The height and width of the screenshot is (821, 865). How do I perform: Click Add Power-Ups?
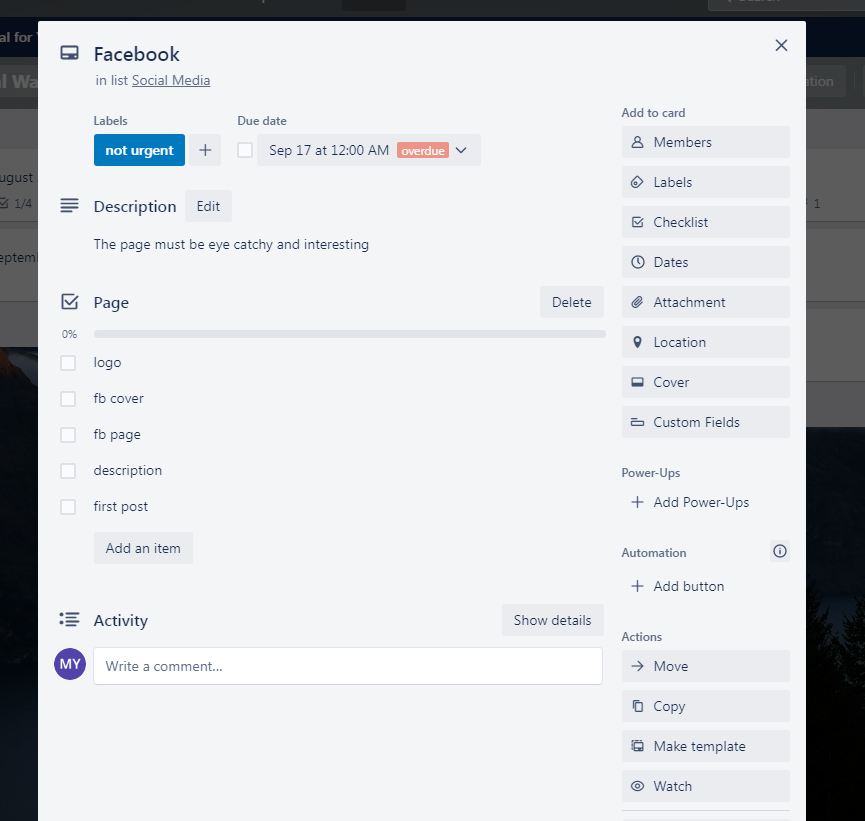[706, 502]
